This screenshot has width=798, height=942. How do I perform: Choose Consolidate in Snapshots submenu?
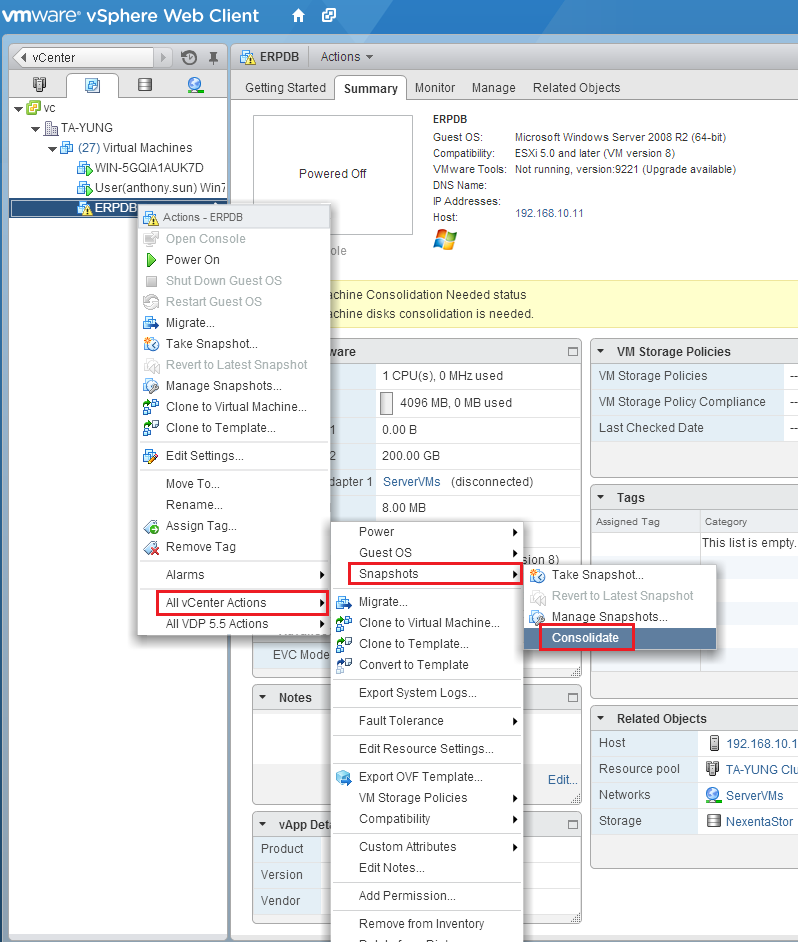coord(620,638)
